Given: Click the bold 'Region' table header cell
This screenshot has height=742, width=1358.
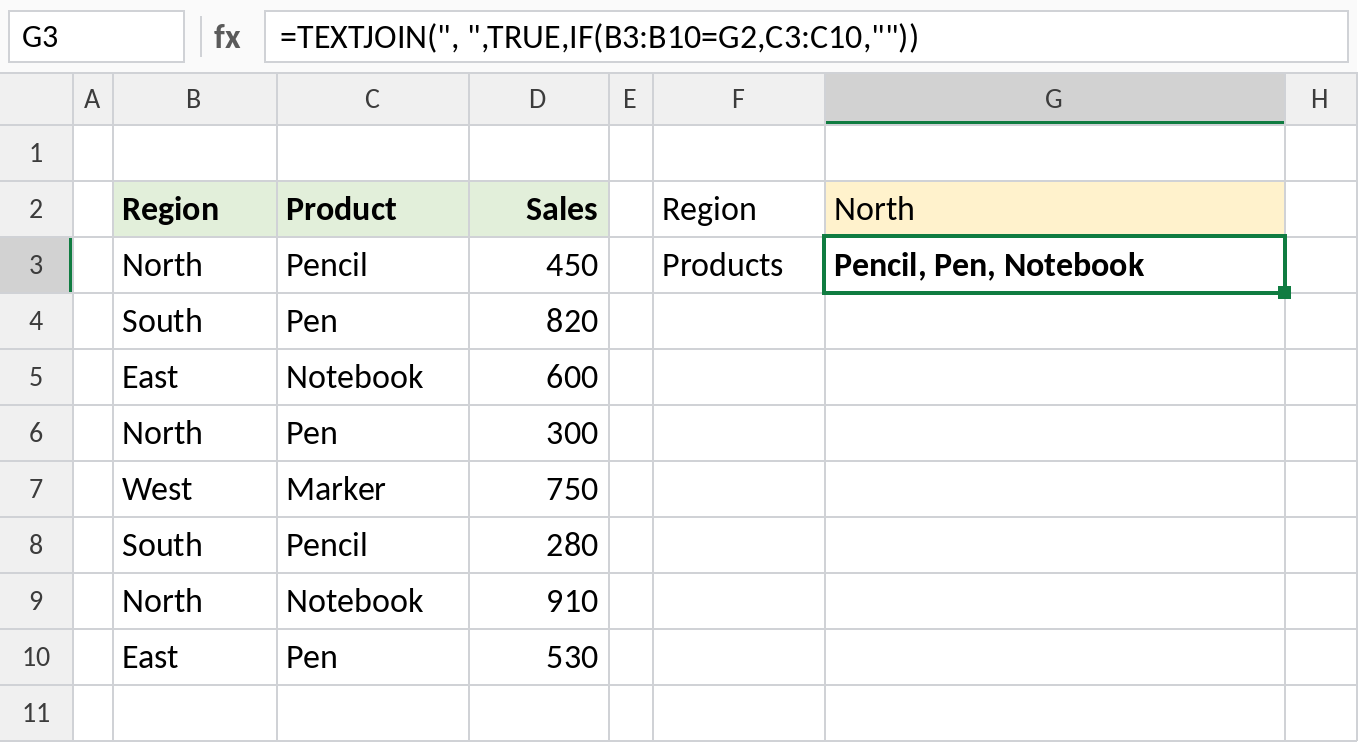Looking at the screenshot, I should [x=195, y=209].
